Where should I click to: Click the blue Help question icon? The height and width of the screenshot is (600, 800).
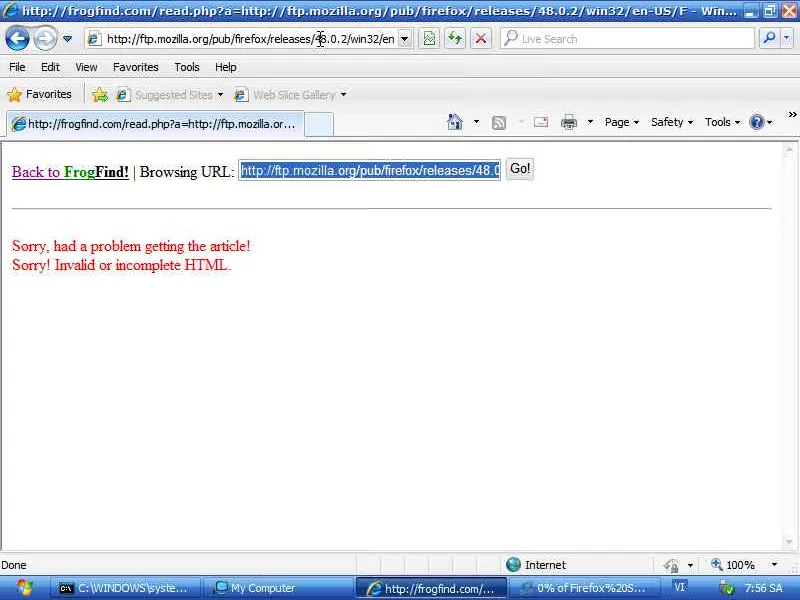point(757,122)
